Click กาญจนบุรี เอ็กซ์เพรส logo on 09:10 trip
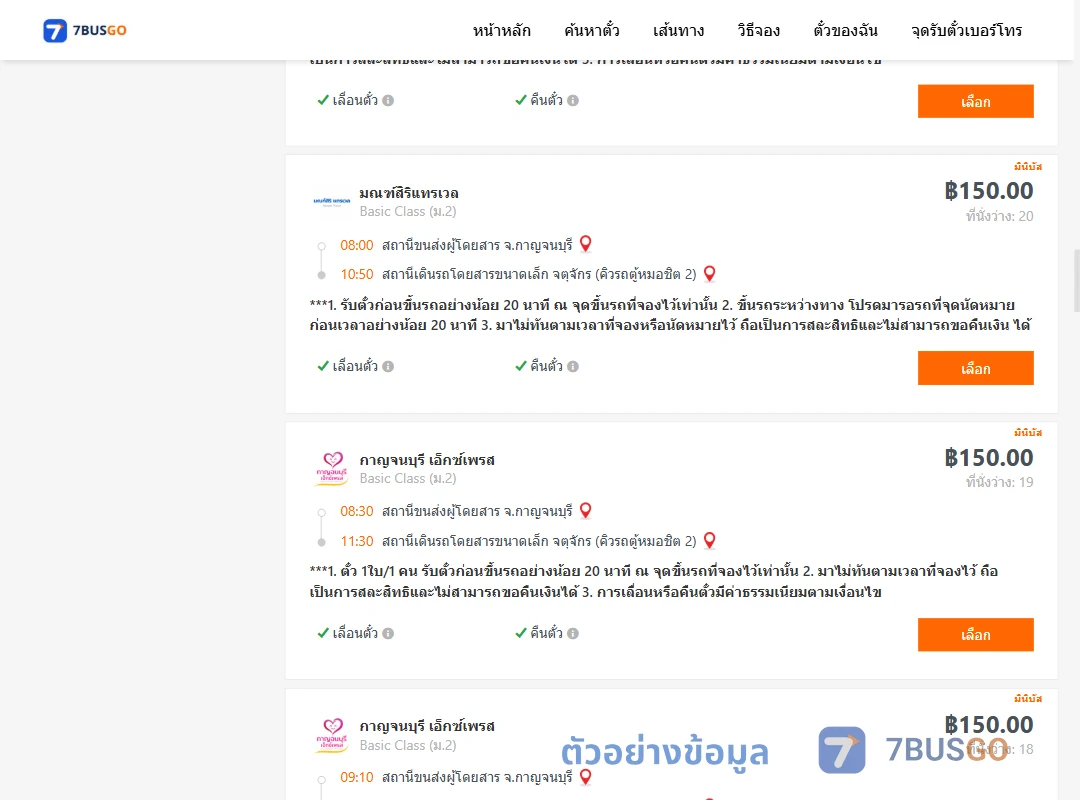 coord(332,735)
